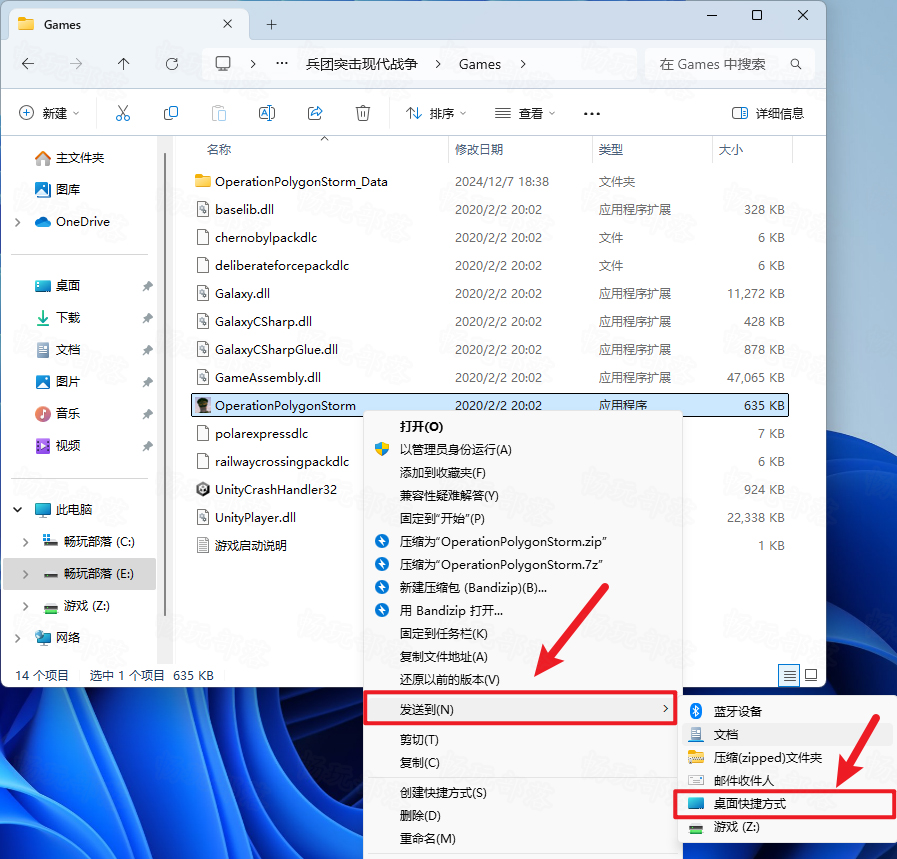Select the OperationPolygonStorm application icon
The image size is (897, 859).
(203, 405)
